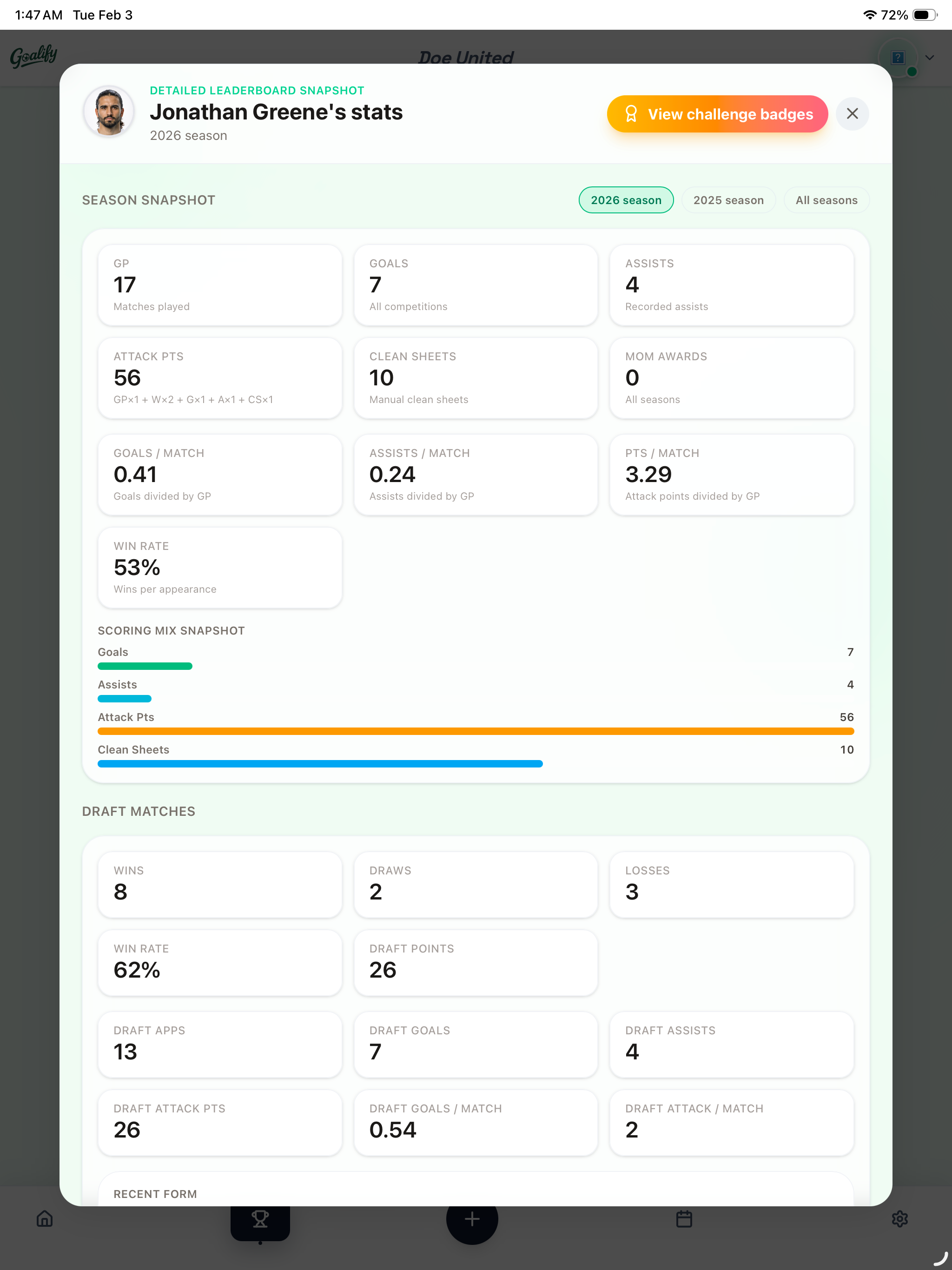Viewport: 952px width, 1270px height.
Task: Click the Draft Attack Pts 26 card
Action: click(x=220, y=1123)
